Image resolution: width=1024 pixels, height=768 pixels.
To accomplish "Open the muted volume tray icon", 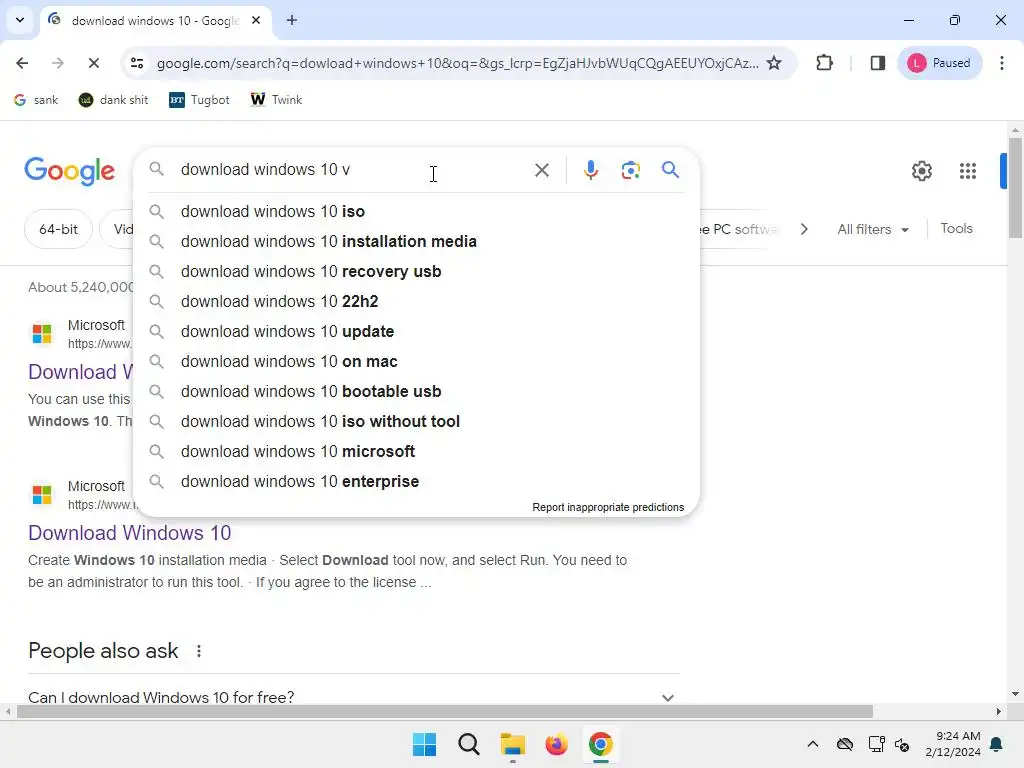I will (902, 744).
